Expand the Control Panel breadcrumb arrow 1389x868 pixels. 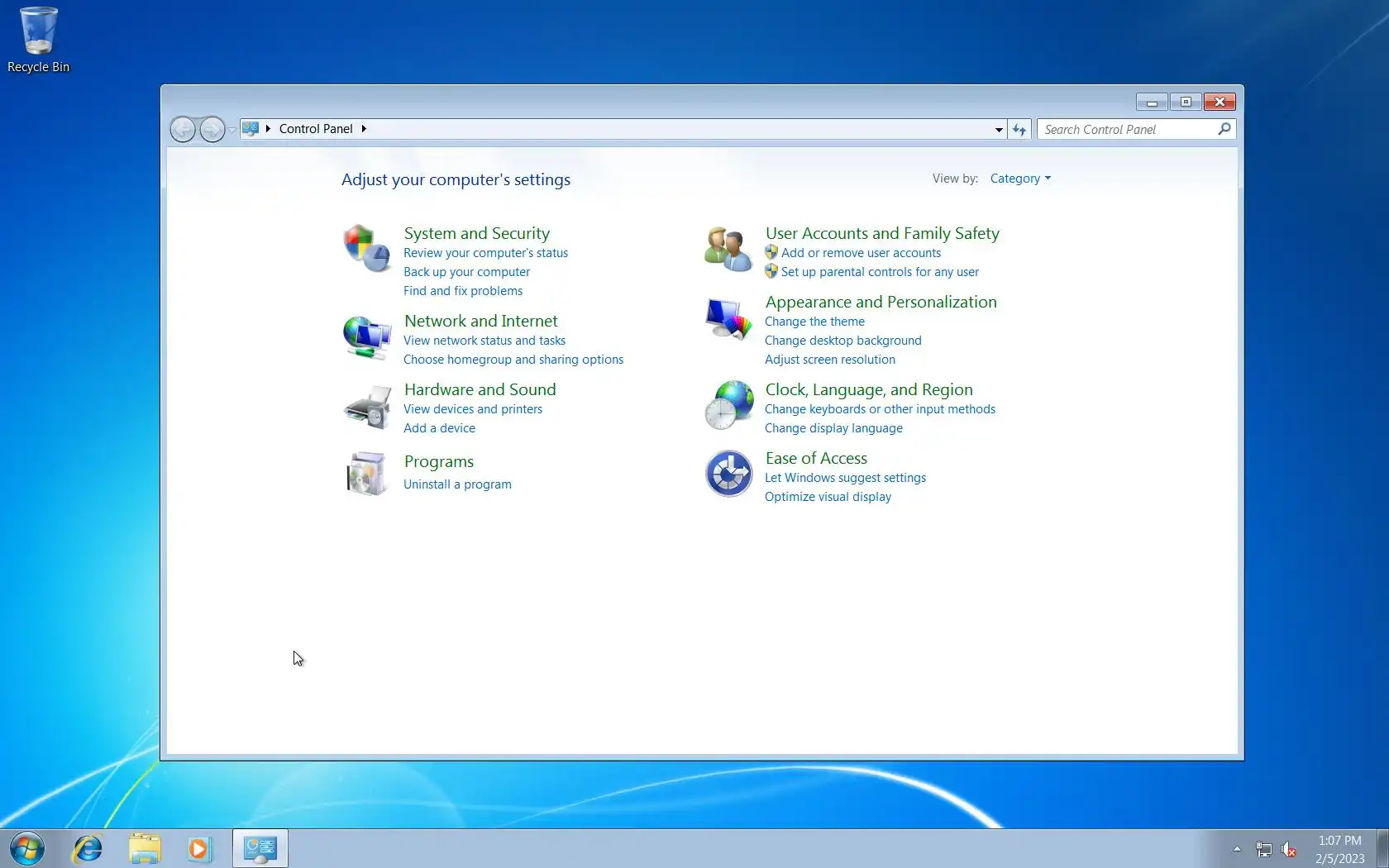[x=364, y=129]
